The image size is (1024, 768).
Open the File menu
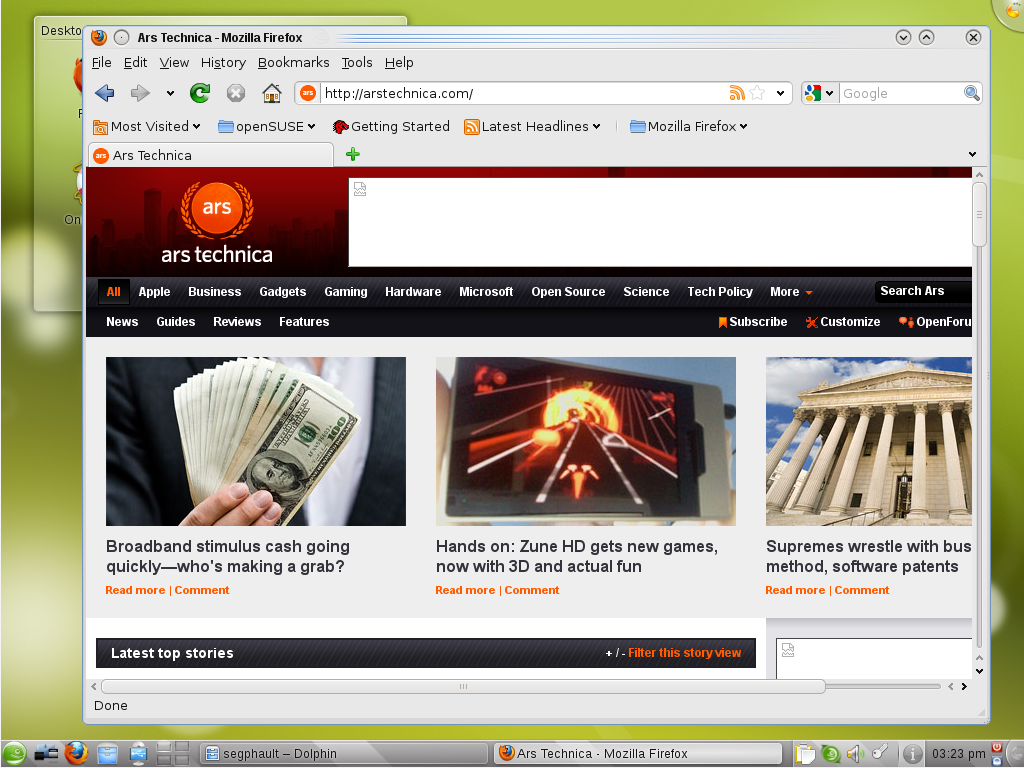coord(101,63)
